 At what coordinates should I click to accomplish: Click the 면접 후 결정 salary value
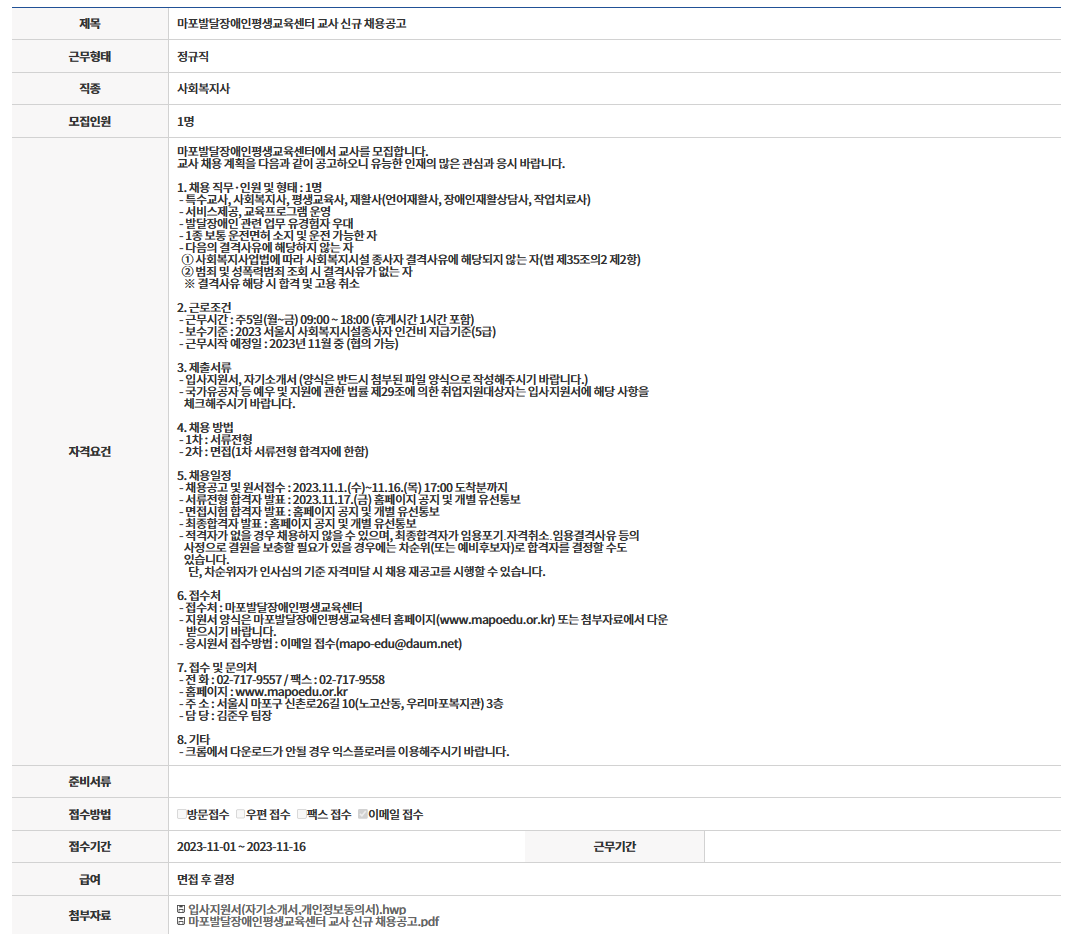click(205, 880)
